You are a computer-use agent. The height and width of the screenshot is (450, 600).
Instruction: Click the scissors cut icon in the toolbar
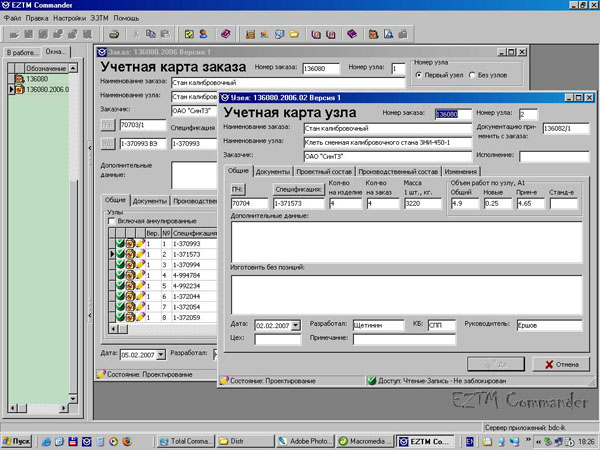coord(135,34)
